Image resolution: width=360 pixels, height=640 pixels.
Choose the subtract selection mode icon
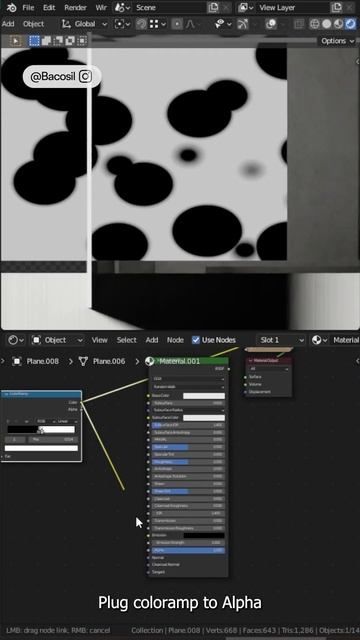coord(58,41)
